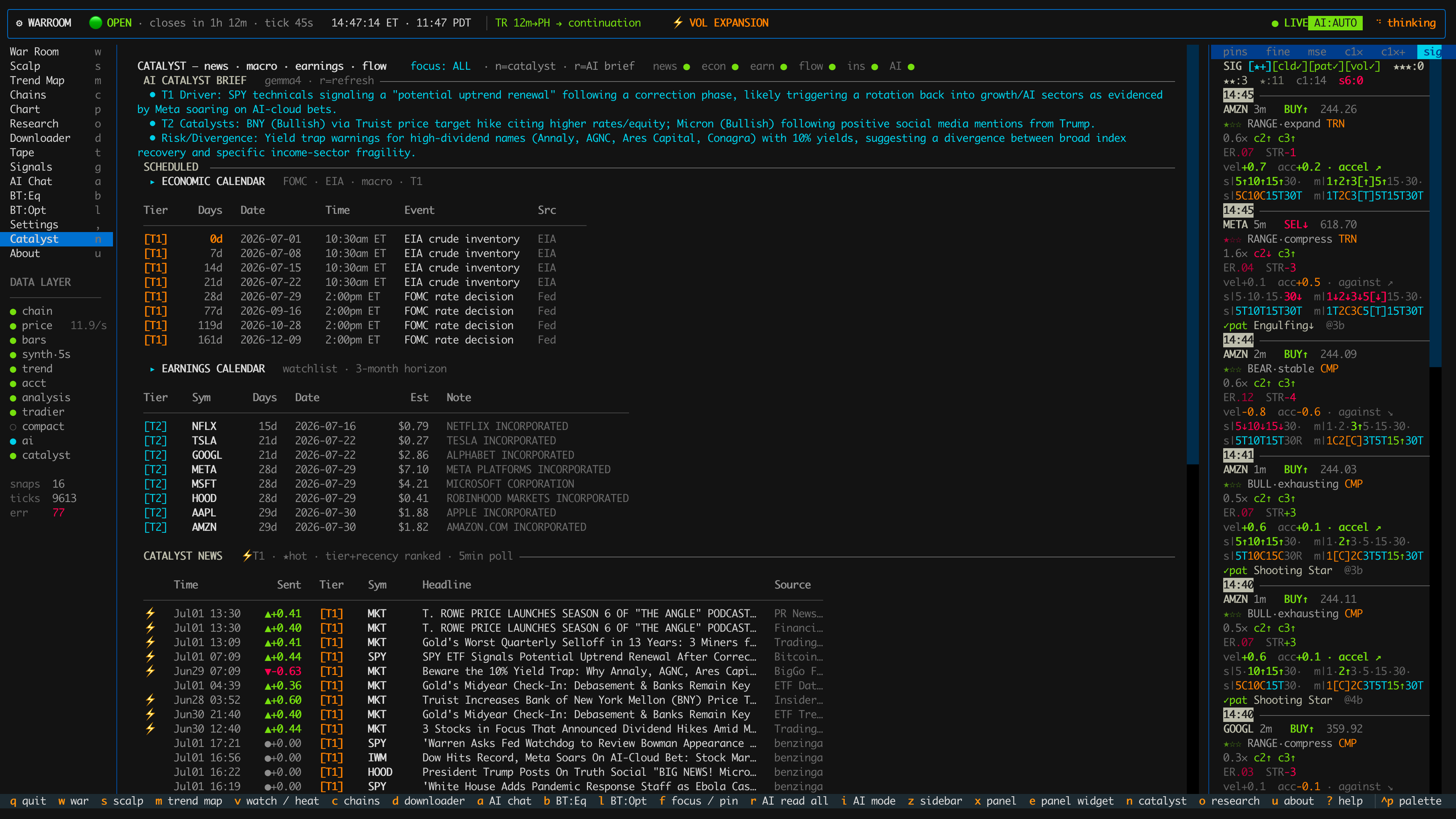Image resolution: width=1456 pixels, height=819 pixels.
Task: Toggle the [vol✓] signal filter
Action: pos(1363,66)
